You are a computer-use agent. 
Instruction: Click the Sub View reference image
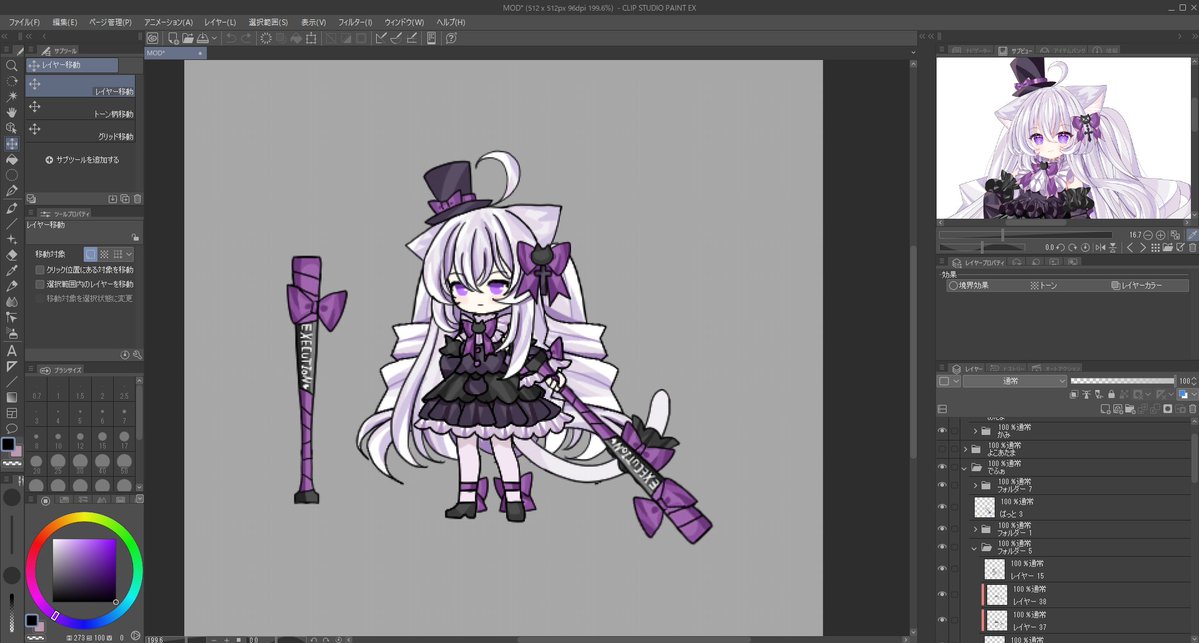point(1064,138)
